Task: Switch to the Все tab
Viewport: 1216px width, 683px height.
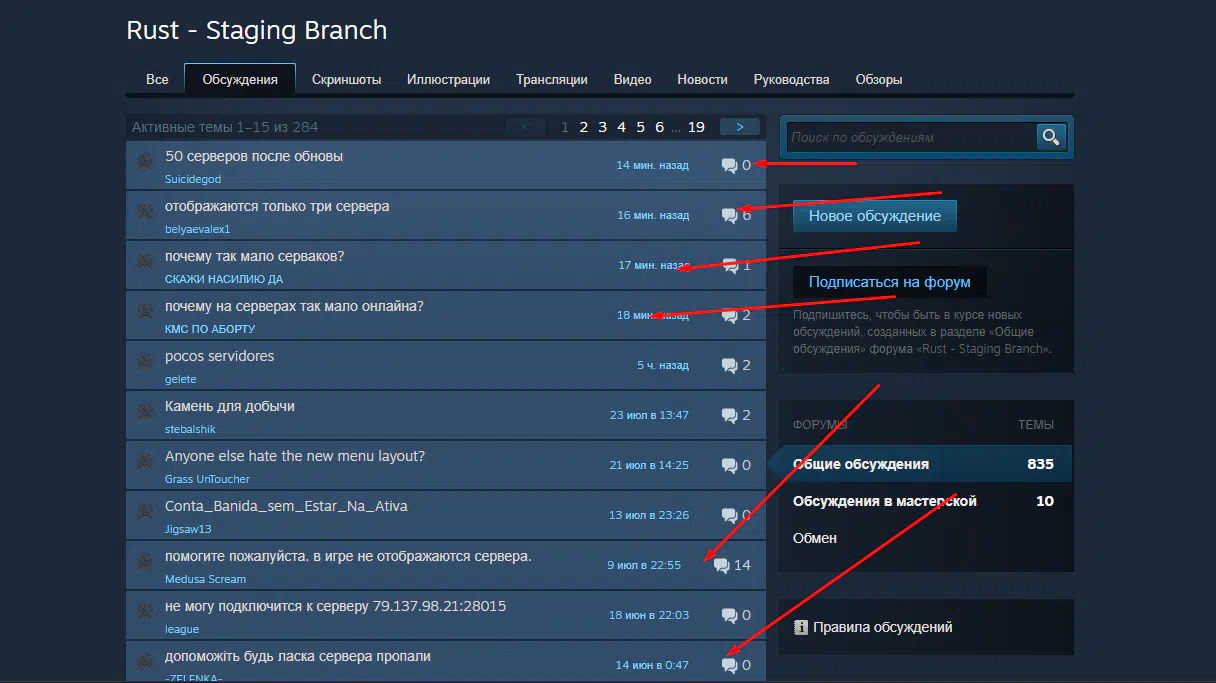Action: (x=157, y=79)
